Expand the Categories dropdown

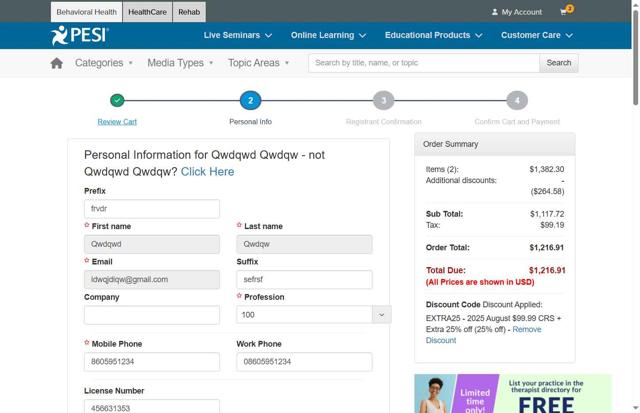(x=104, y=63)
